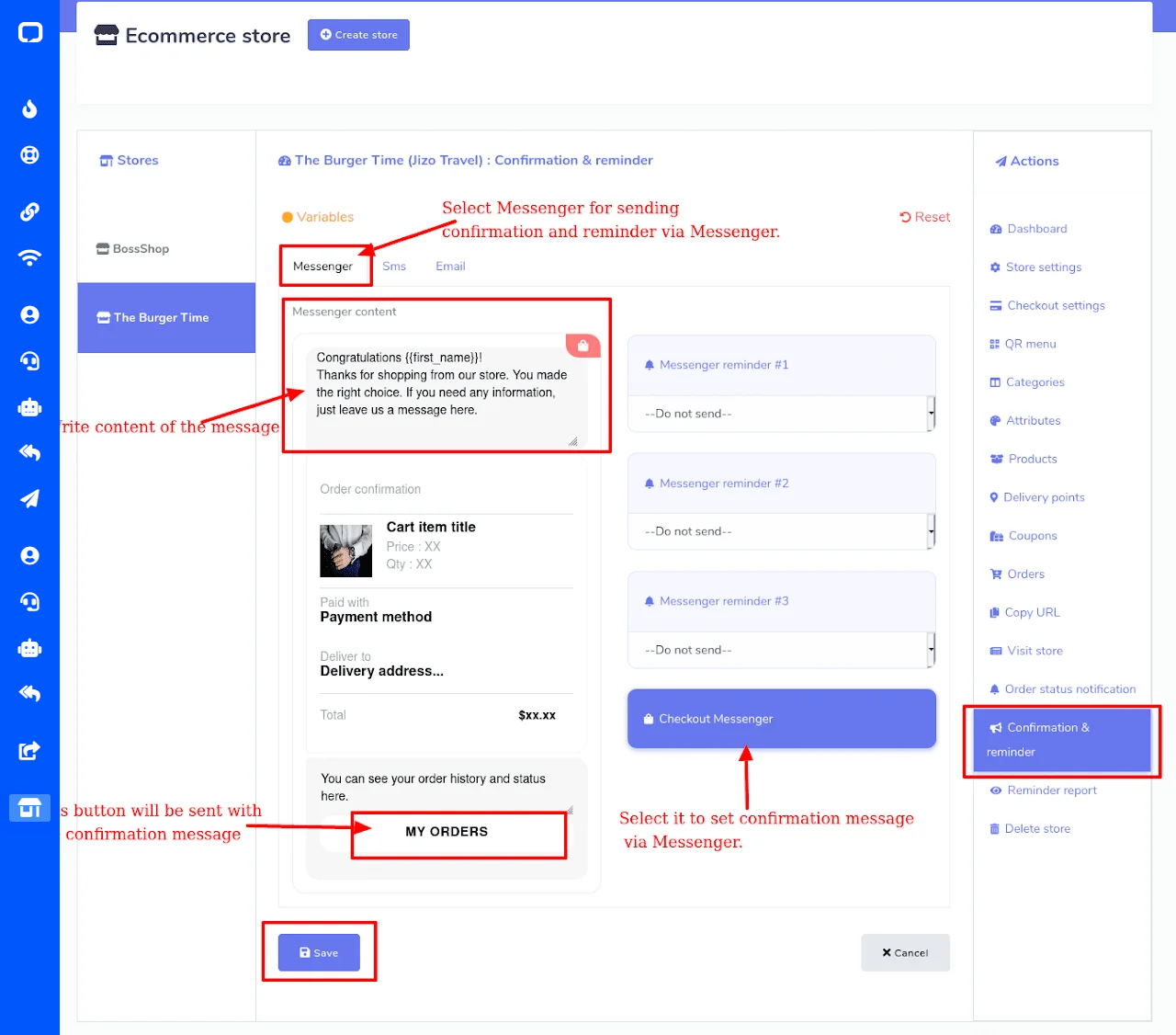
Task: Click the QR code icon beside QR menu
Action: pyautogui.click(x=994, y=344)
